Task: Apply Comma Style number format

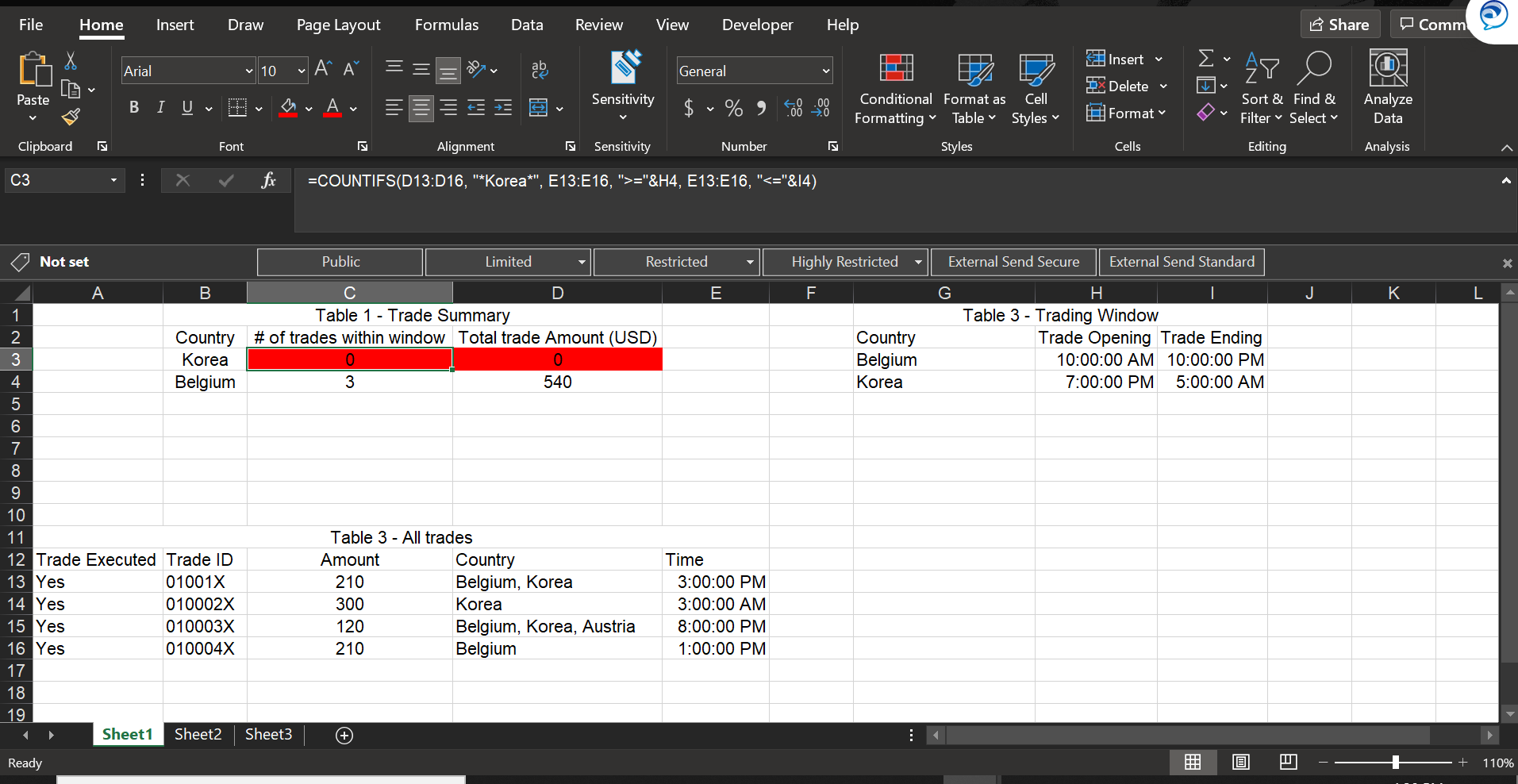Action: [761, 108]
